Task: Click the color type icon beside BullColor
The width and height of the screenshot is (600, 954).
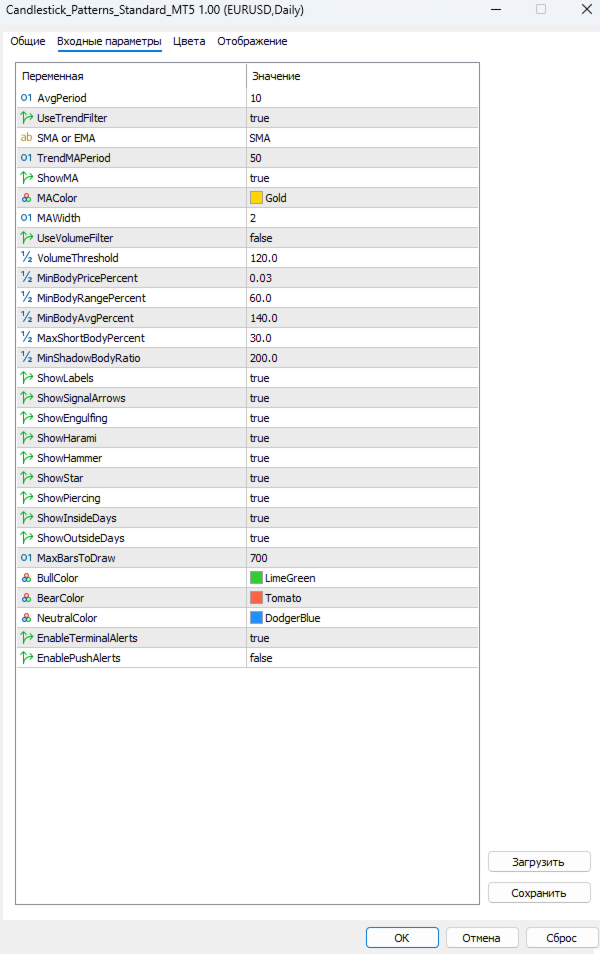Action: [26, 578]
